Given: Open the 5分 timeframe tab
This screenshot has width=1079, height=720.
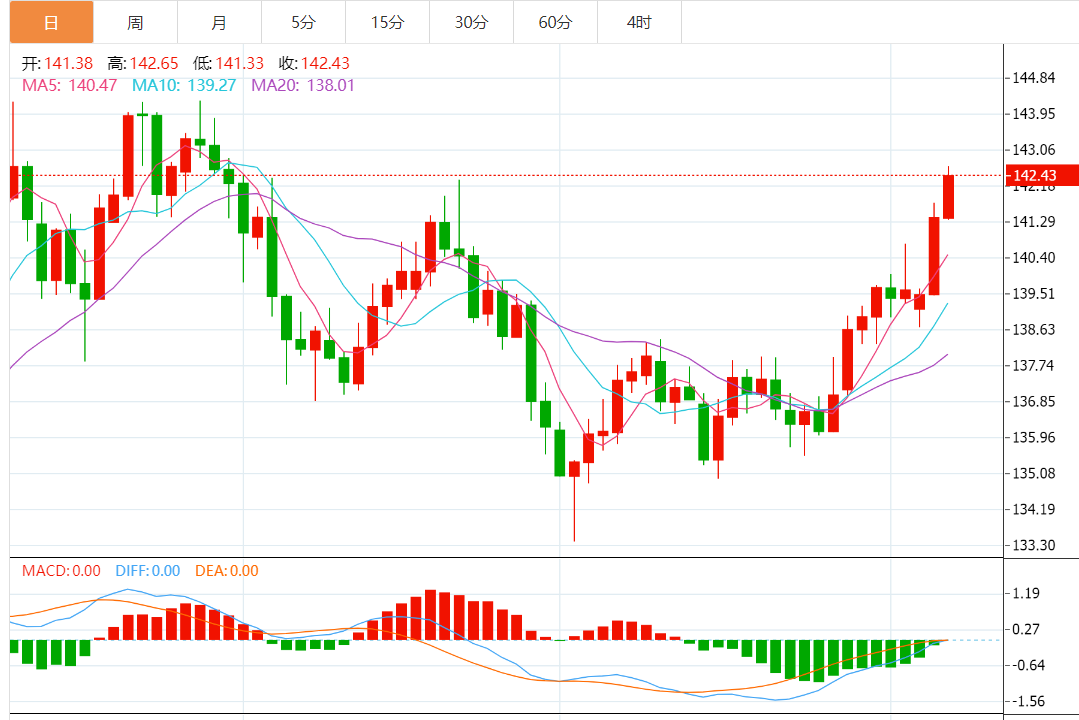Looking at the screenshot, I should [x=303, y=22].
